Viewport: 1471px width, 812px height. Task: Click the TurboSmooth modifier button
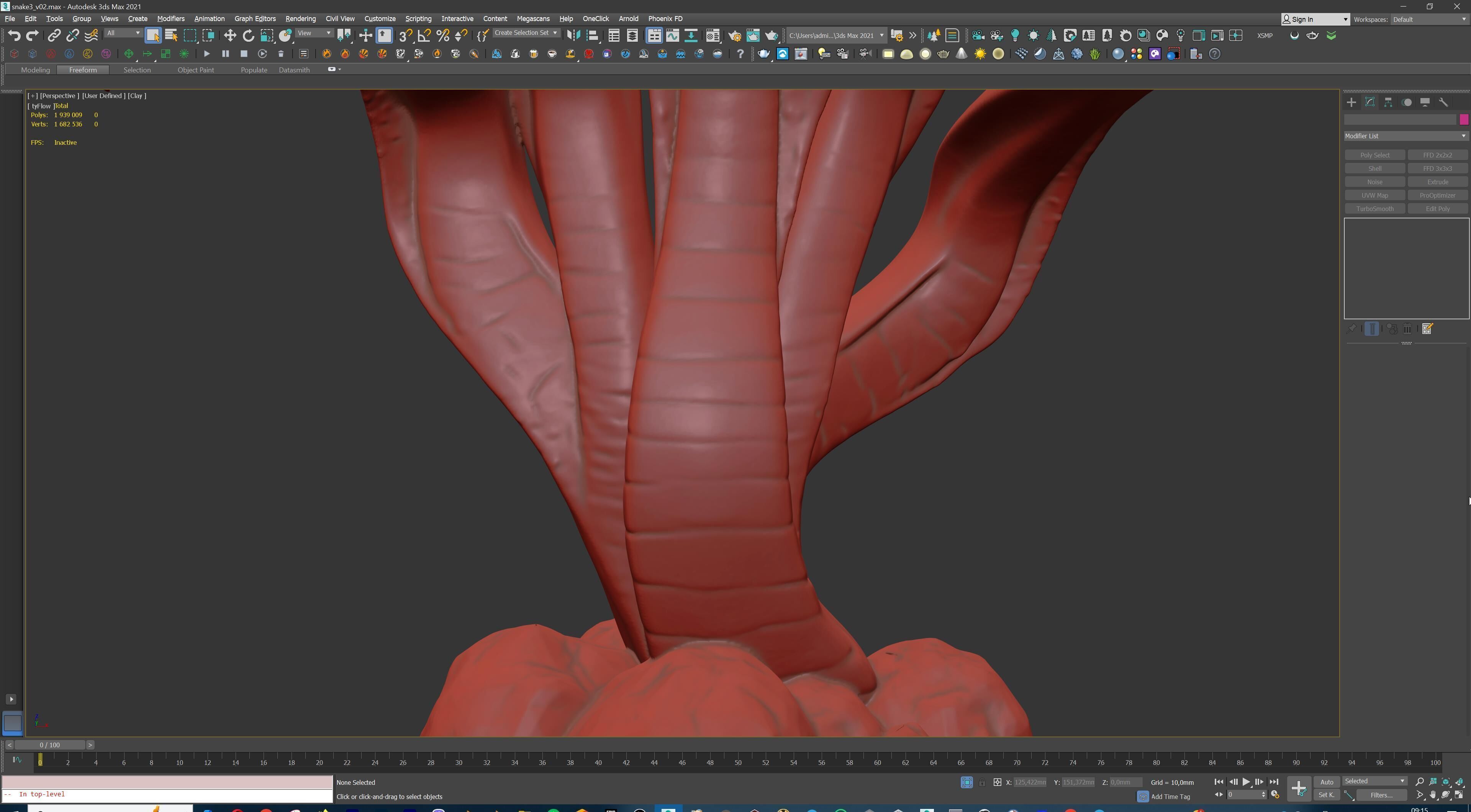pos(1374,209)
